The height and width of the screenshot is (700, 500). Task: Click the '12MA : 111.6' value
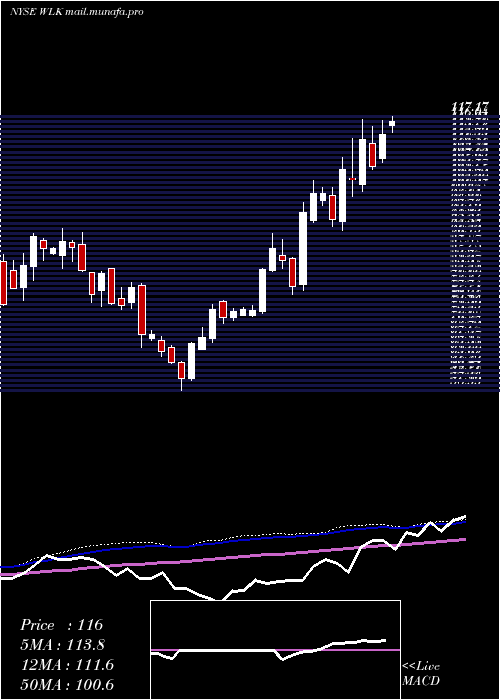[x=67, y=665]
